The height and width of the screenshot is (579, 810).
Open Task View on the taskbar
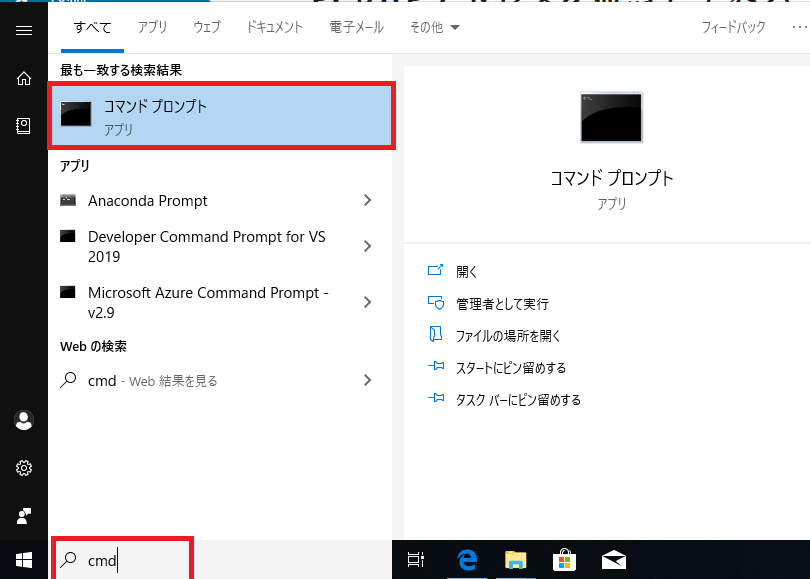coord(416,560)
